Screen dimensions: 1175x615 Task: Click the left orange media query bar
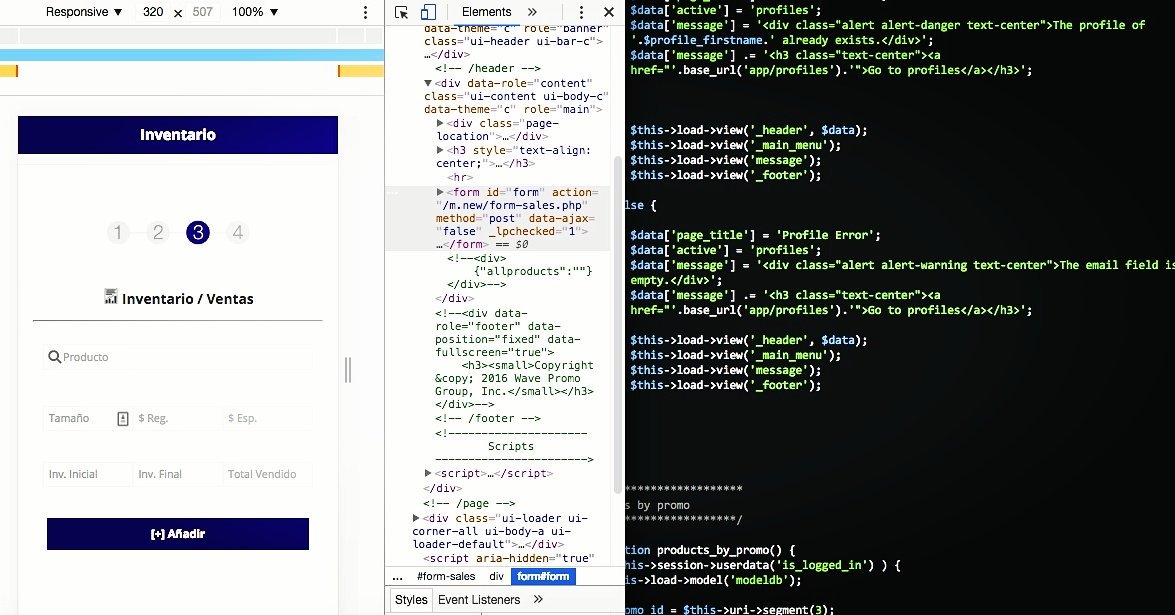pyautogui.click(x=8, y=71)
